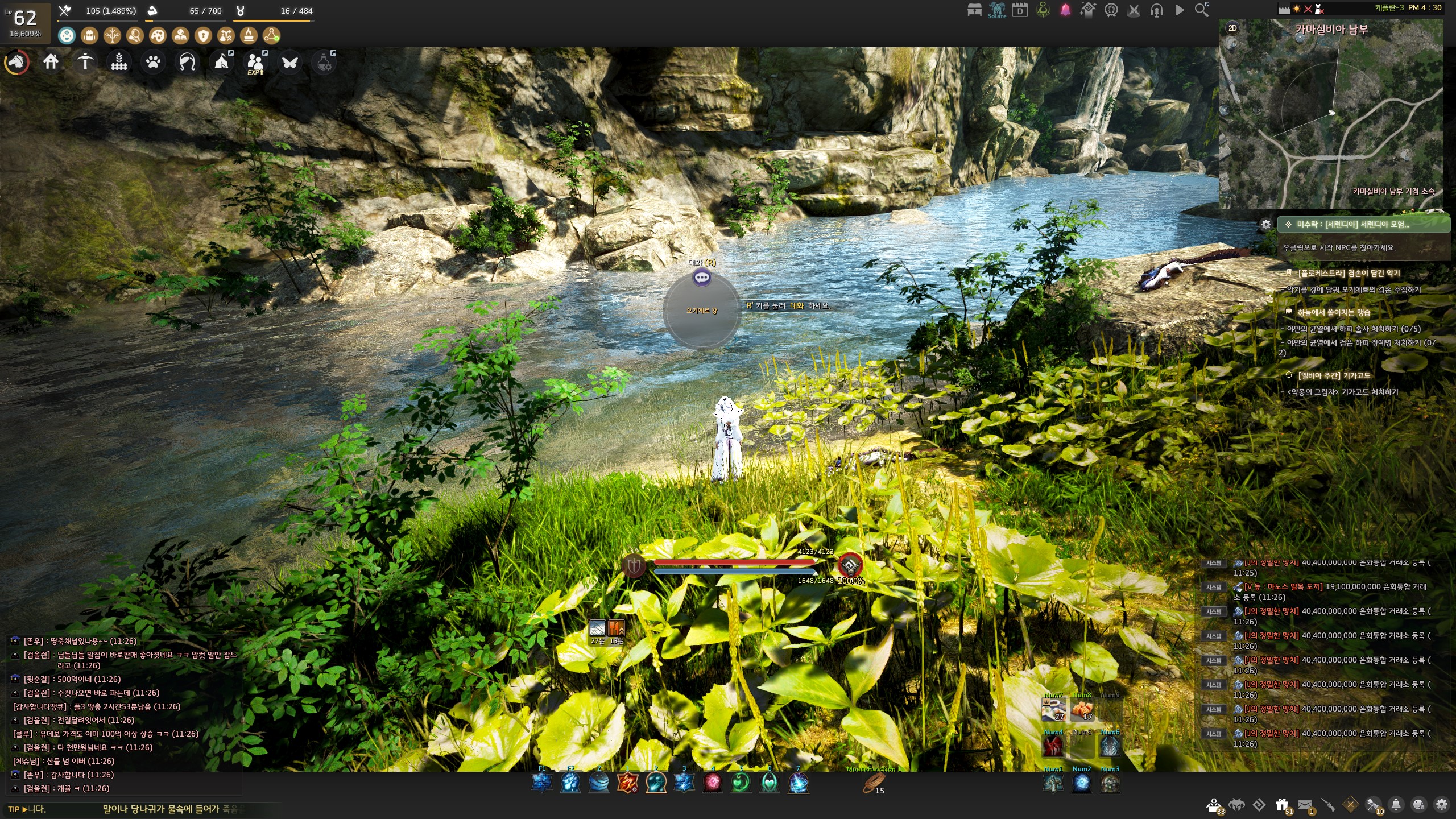Click the horse mount icon
The image size is (1456, 819).
(17, 62)
